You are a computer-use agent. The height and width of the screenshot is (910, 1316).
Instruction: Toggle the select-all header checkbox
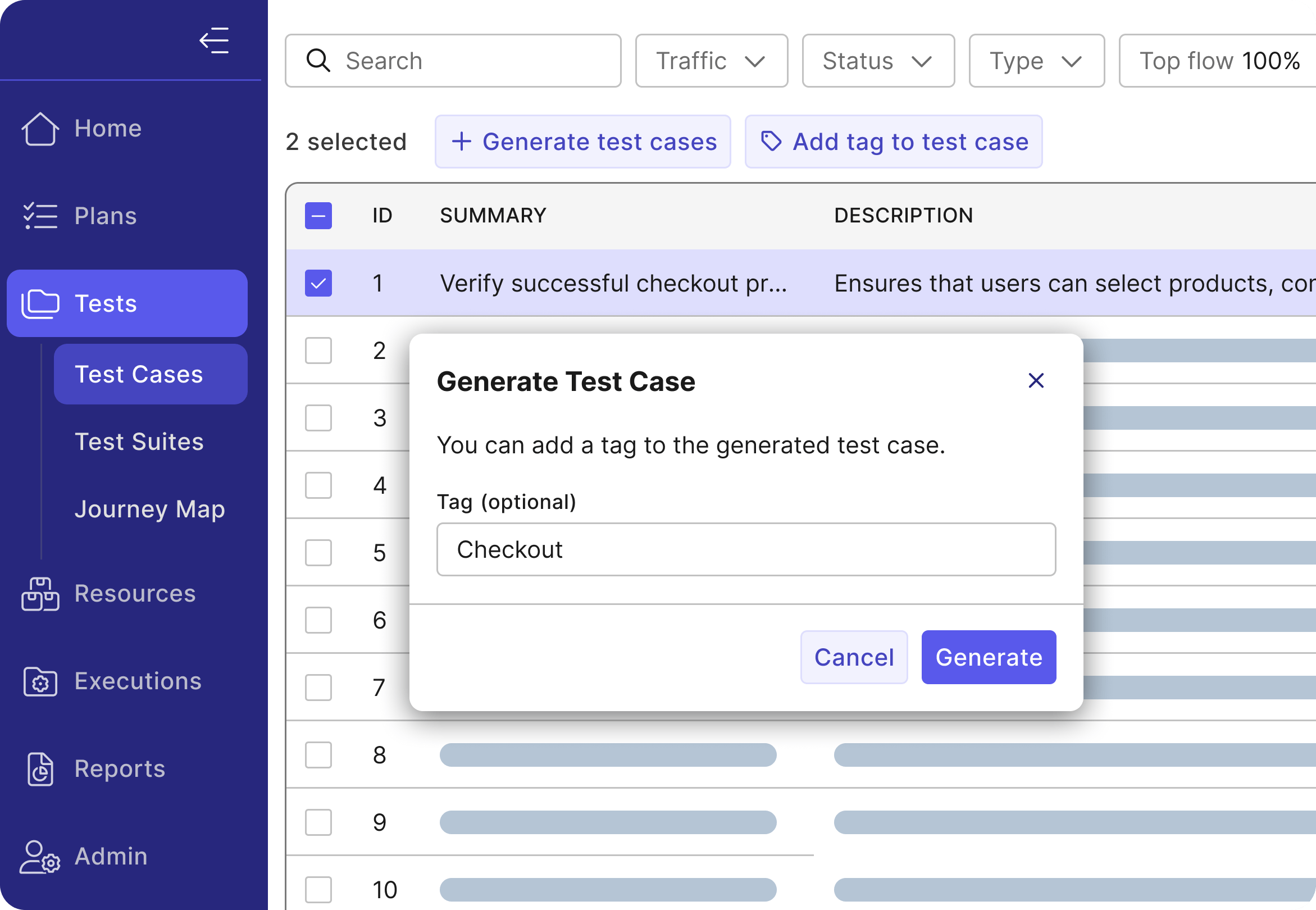click(x=318, y=216)
